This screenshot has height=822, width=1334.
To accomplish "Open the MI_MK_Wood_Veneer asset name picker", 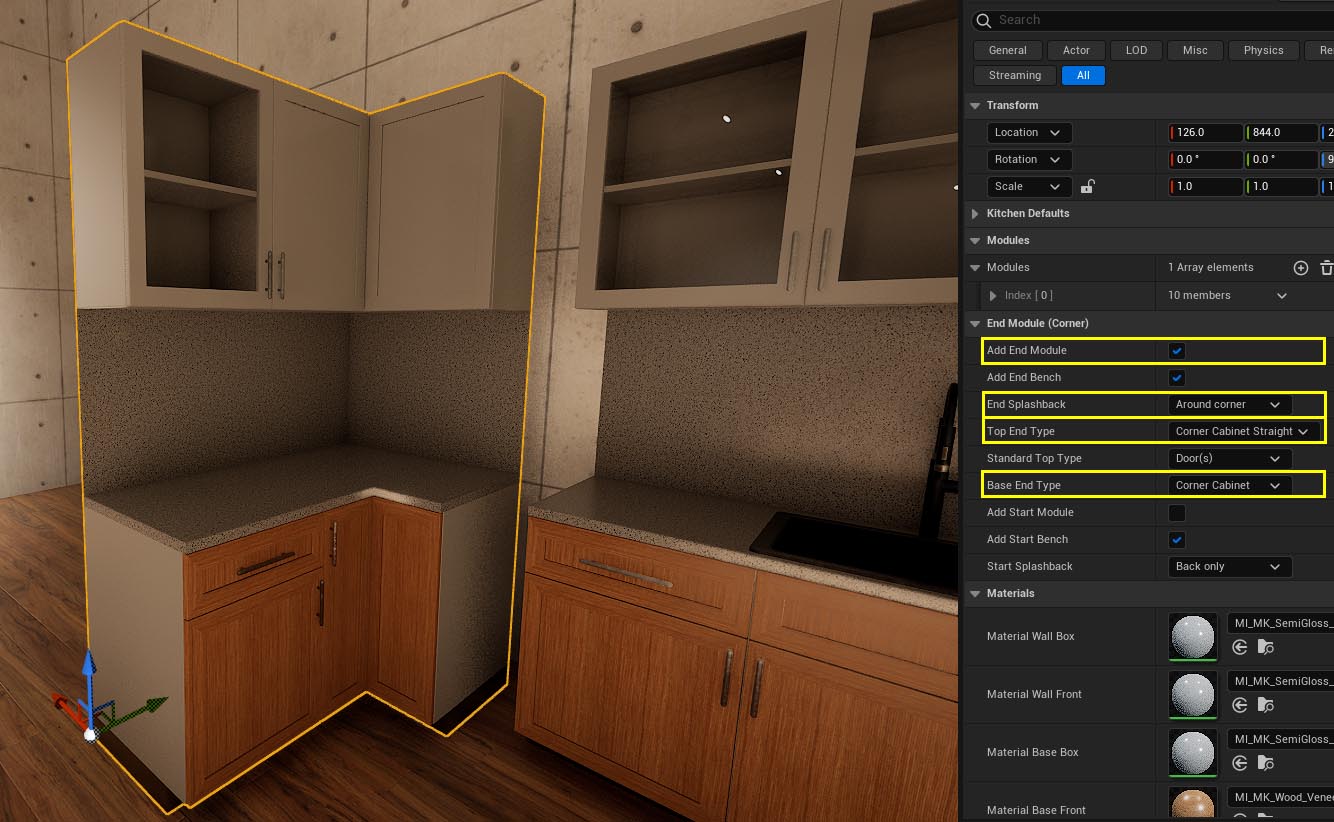I will (1281, 797).
